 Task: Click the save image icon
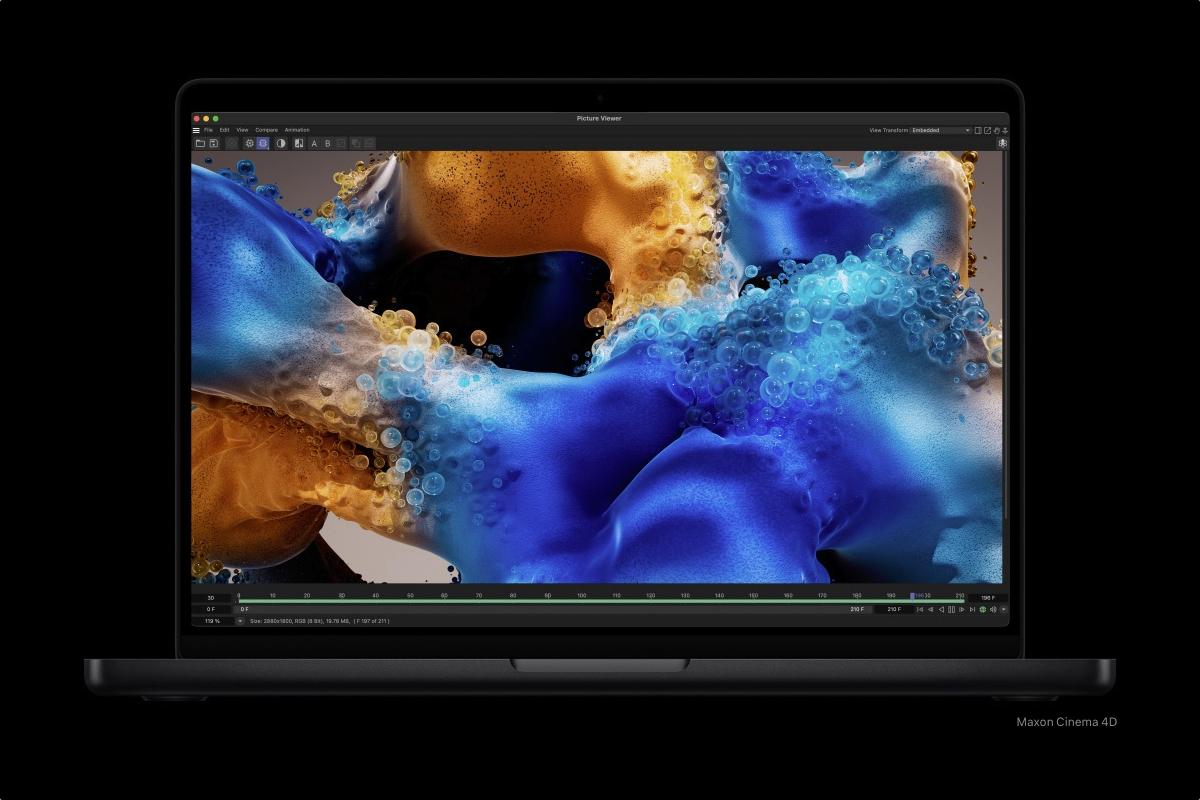[x=214, y=144]
